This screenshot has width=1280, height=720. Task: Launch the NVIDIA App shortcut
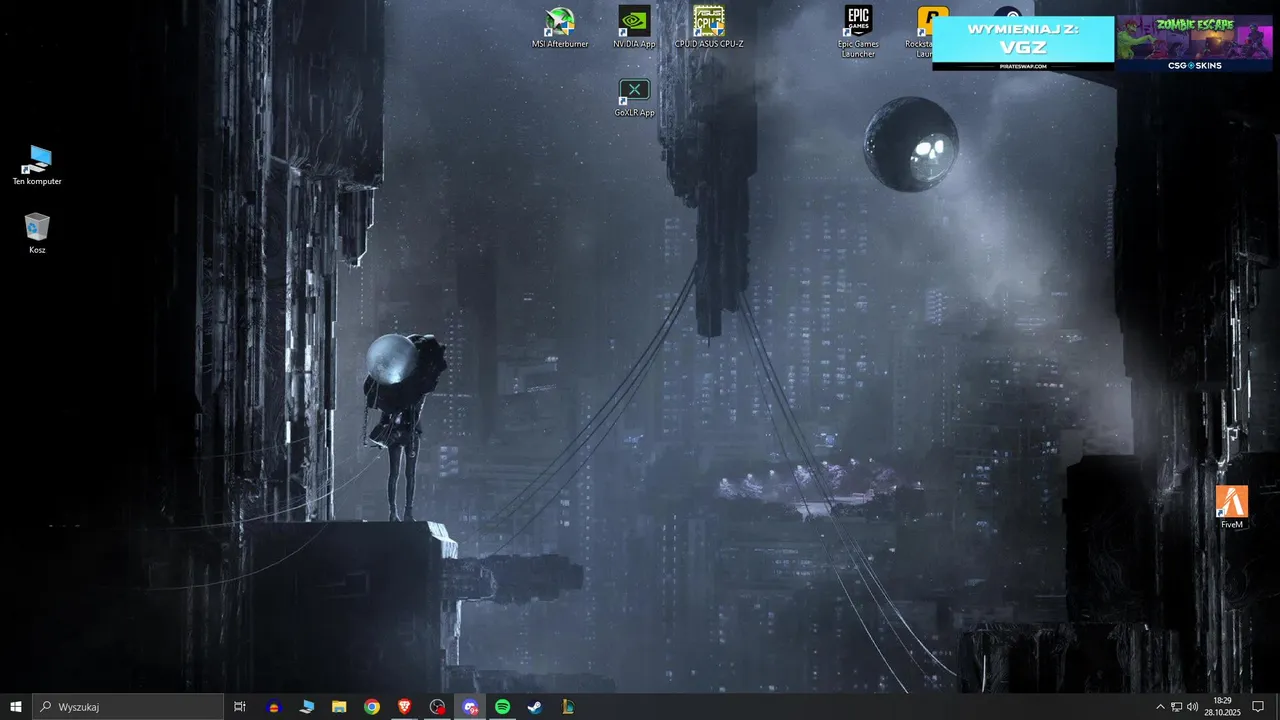[634, 28]
